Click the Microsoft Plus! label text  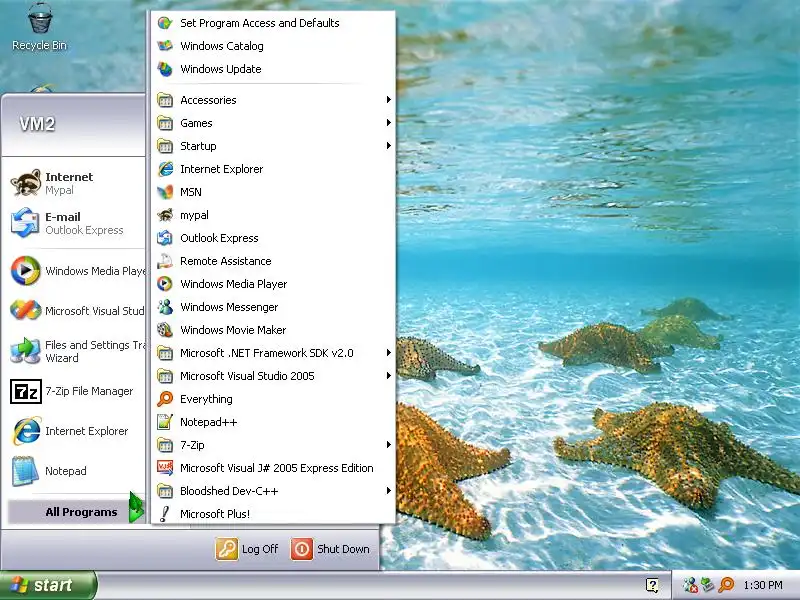215,514
